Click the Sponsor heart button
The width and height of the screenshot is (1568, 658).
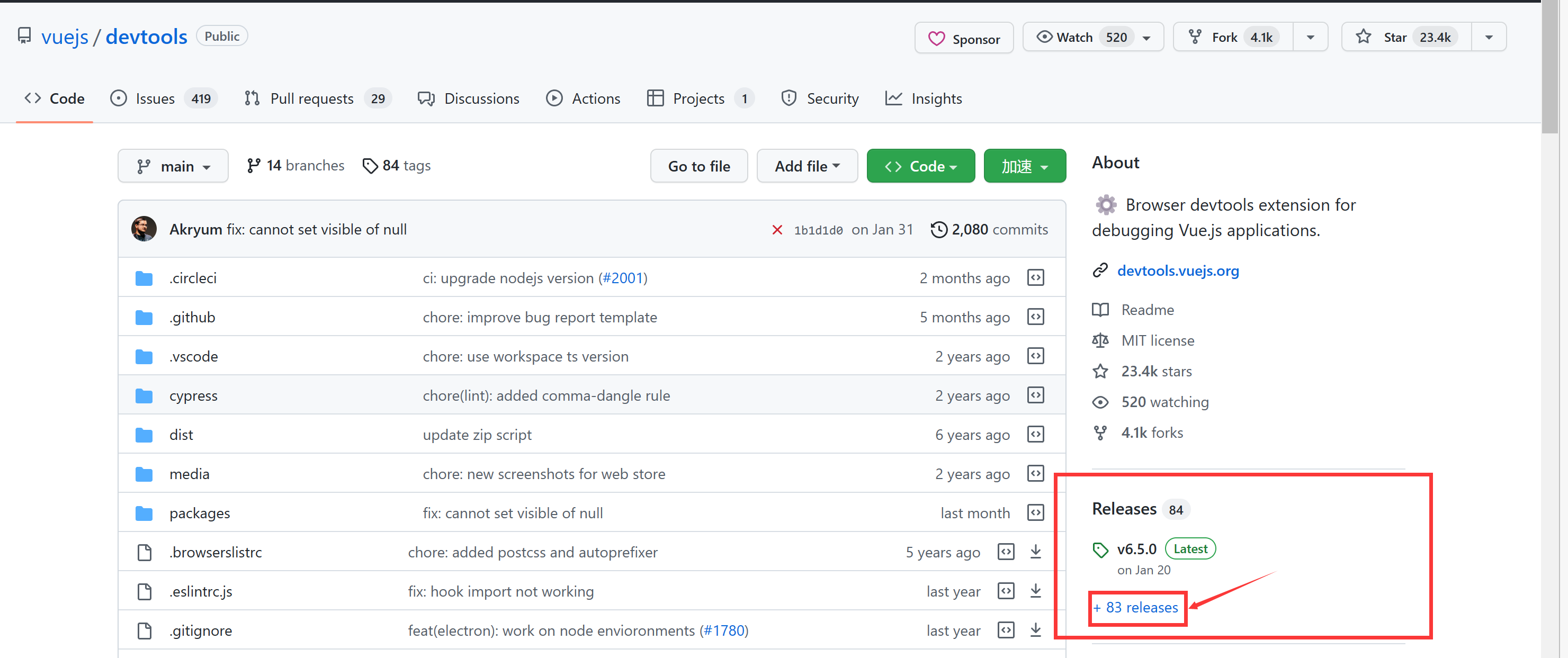pyautogui.click(x=964, y=38)
